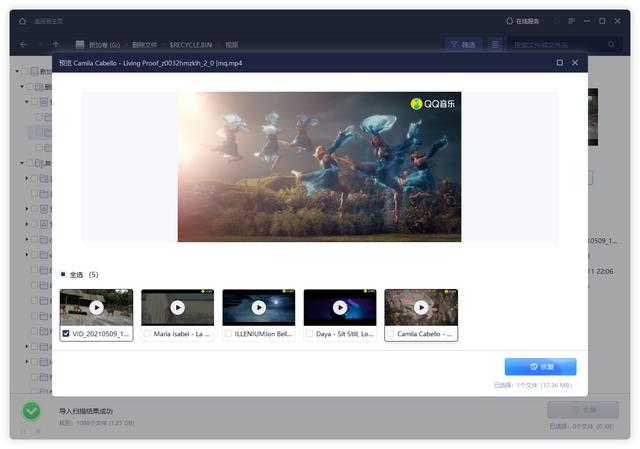Play the ILLENIUM Jon Bell video thumbnail
Viewport: 640px width, 449px height.
(259, 307)
